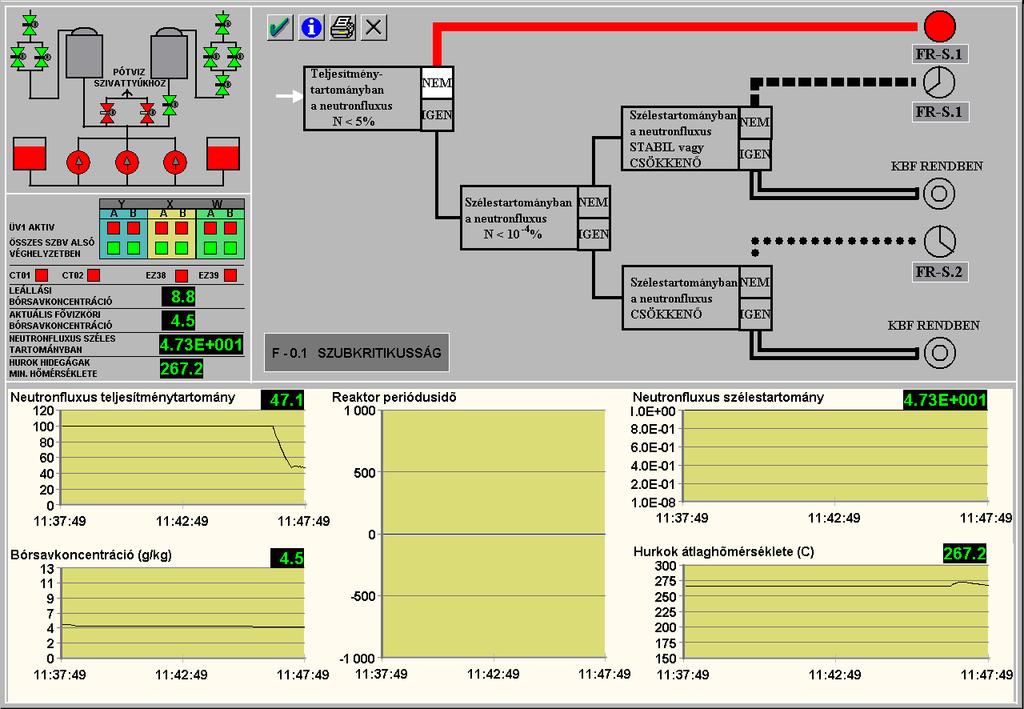Click the red EZ38 indicator square
Image resolution: width=1024 pixels, height=709 pixels.
(182, 276)
